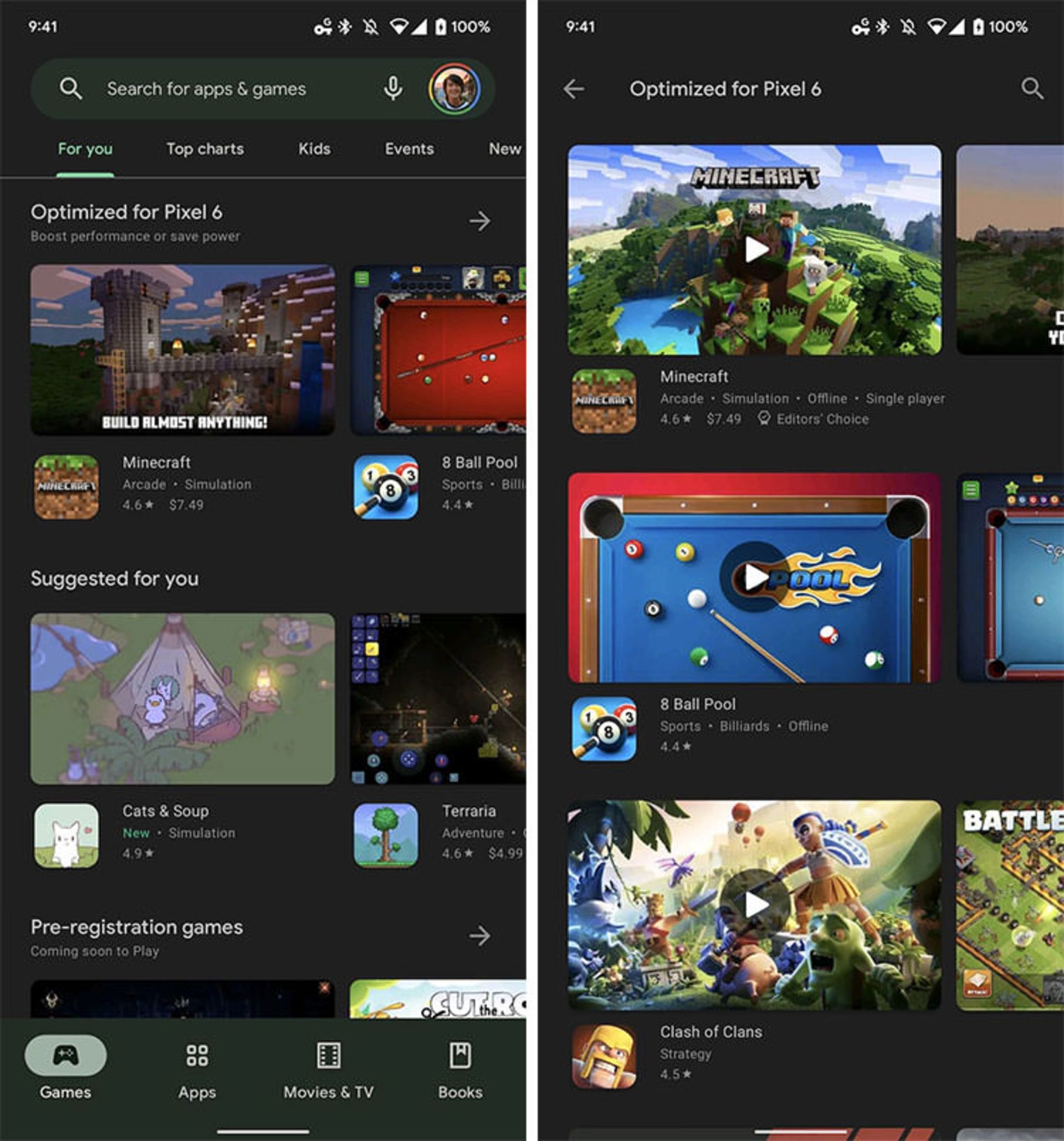
Task: Play the Minecraft trailer video
Action: coord(755,249)
